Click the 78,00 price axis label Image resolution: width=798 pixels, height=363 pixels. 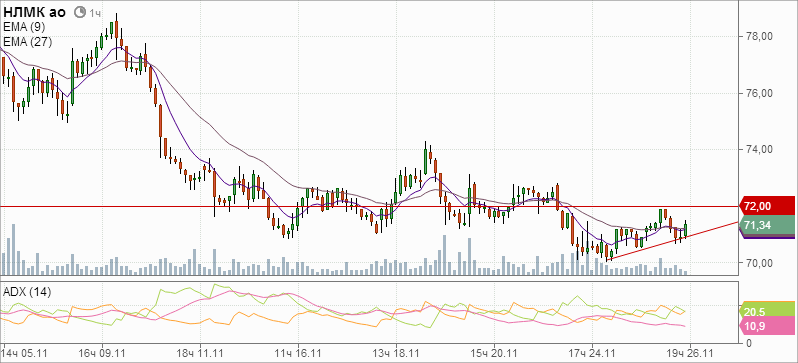[x=759, y=37]
